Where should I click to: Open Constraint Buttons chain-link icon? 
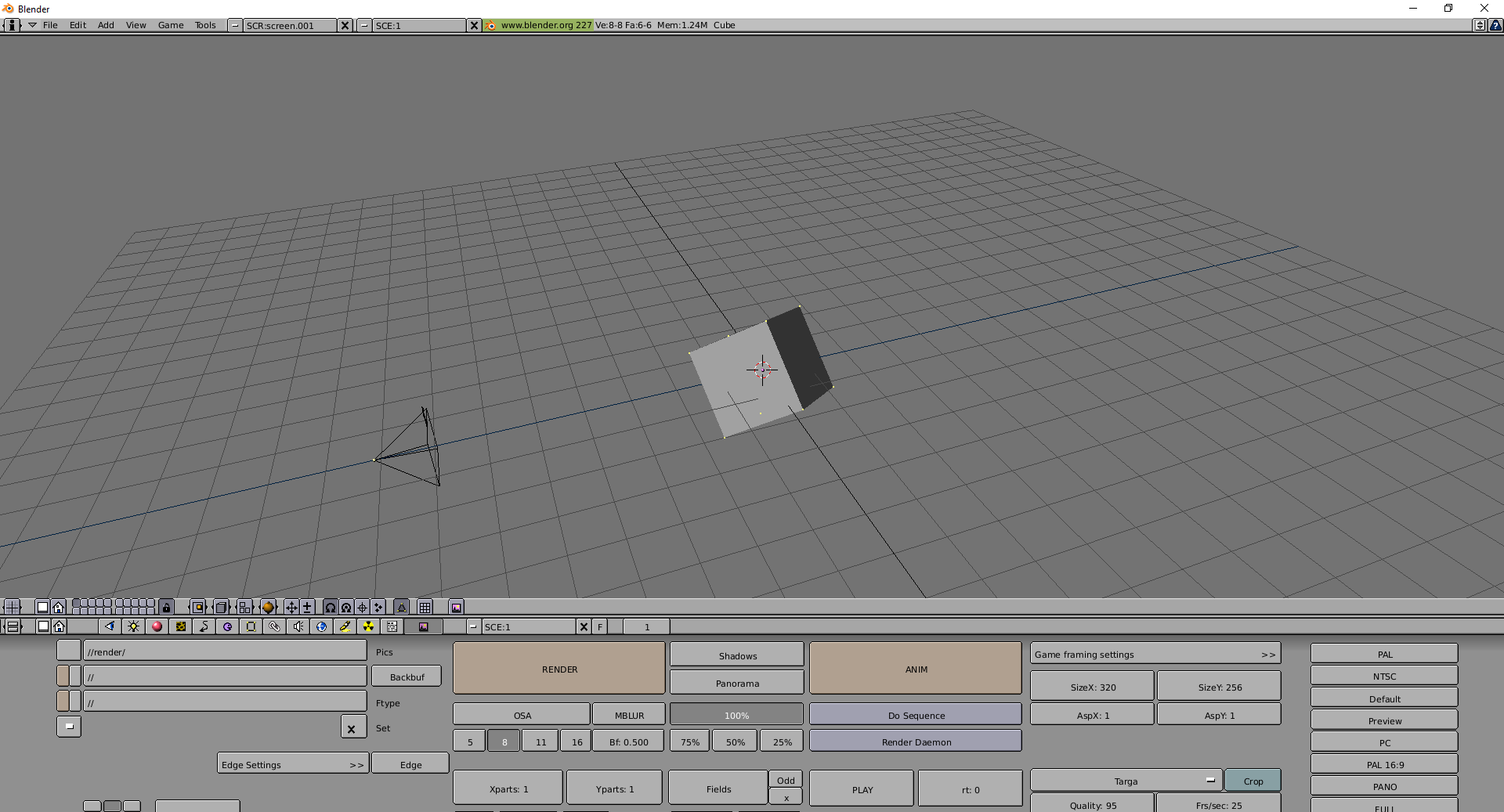click(274, 626)
